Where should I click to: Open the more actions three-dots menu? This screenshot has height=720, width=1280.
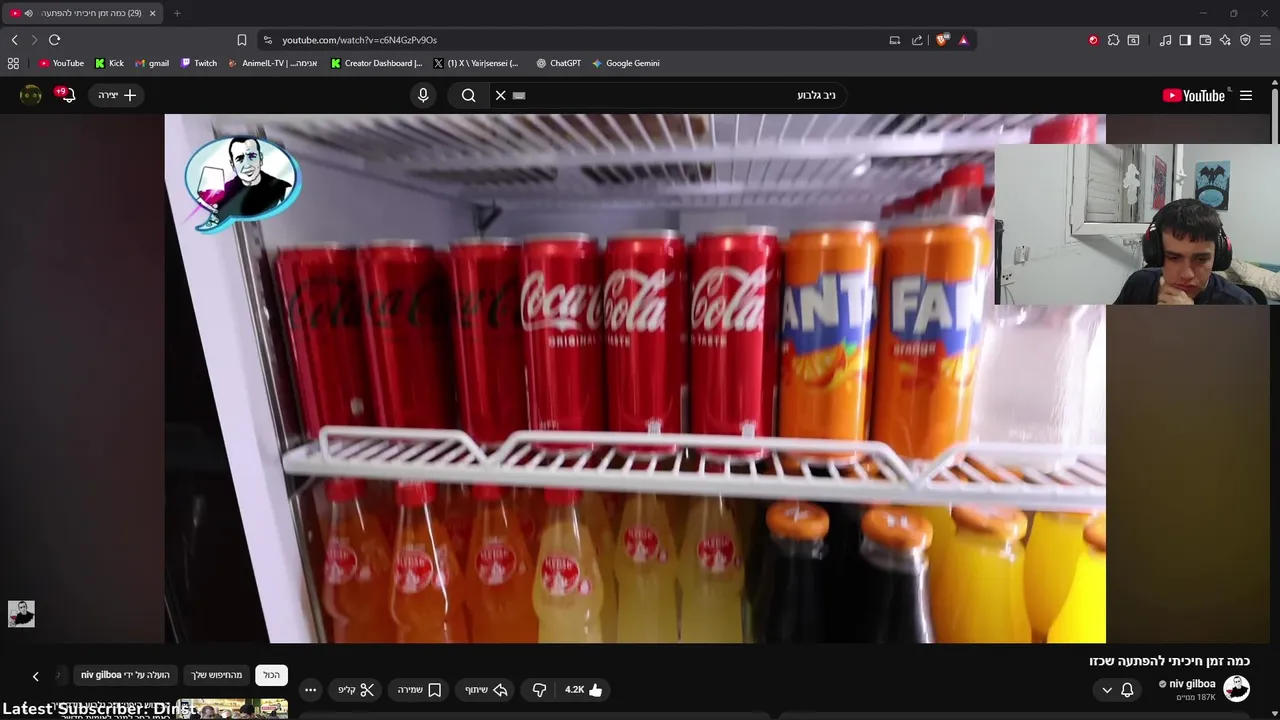pyautogui.click(x=310, y=690)
